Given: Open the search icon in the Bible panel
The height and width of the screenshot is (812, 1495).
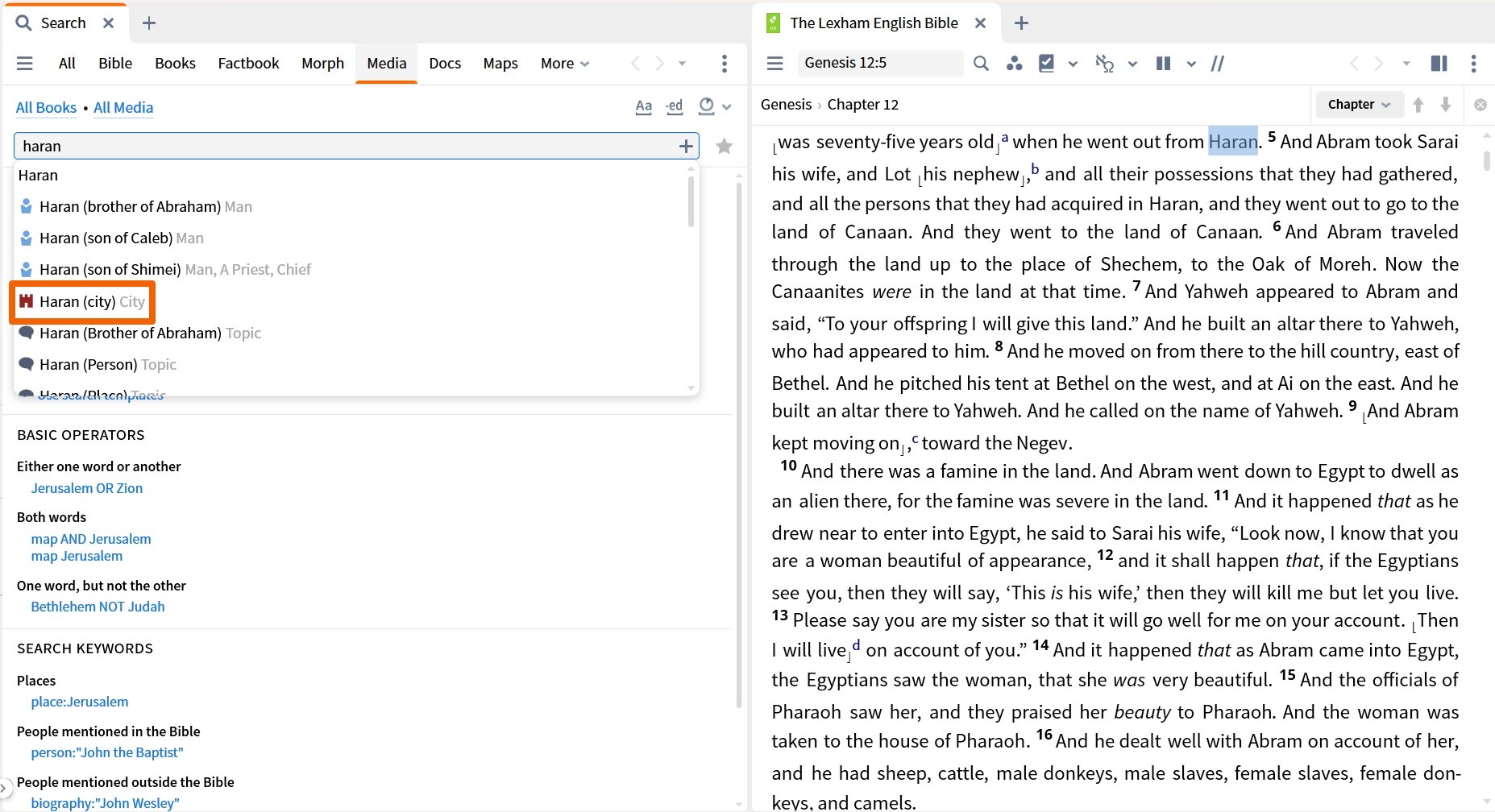Looking at the screenshot, I should tap(981, 63).
